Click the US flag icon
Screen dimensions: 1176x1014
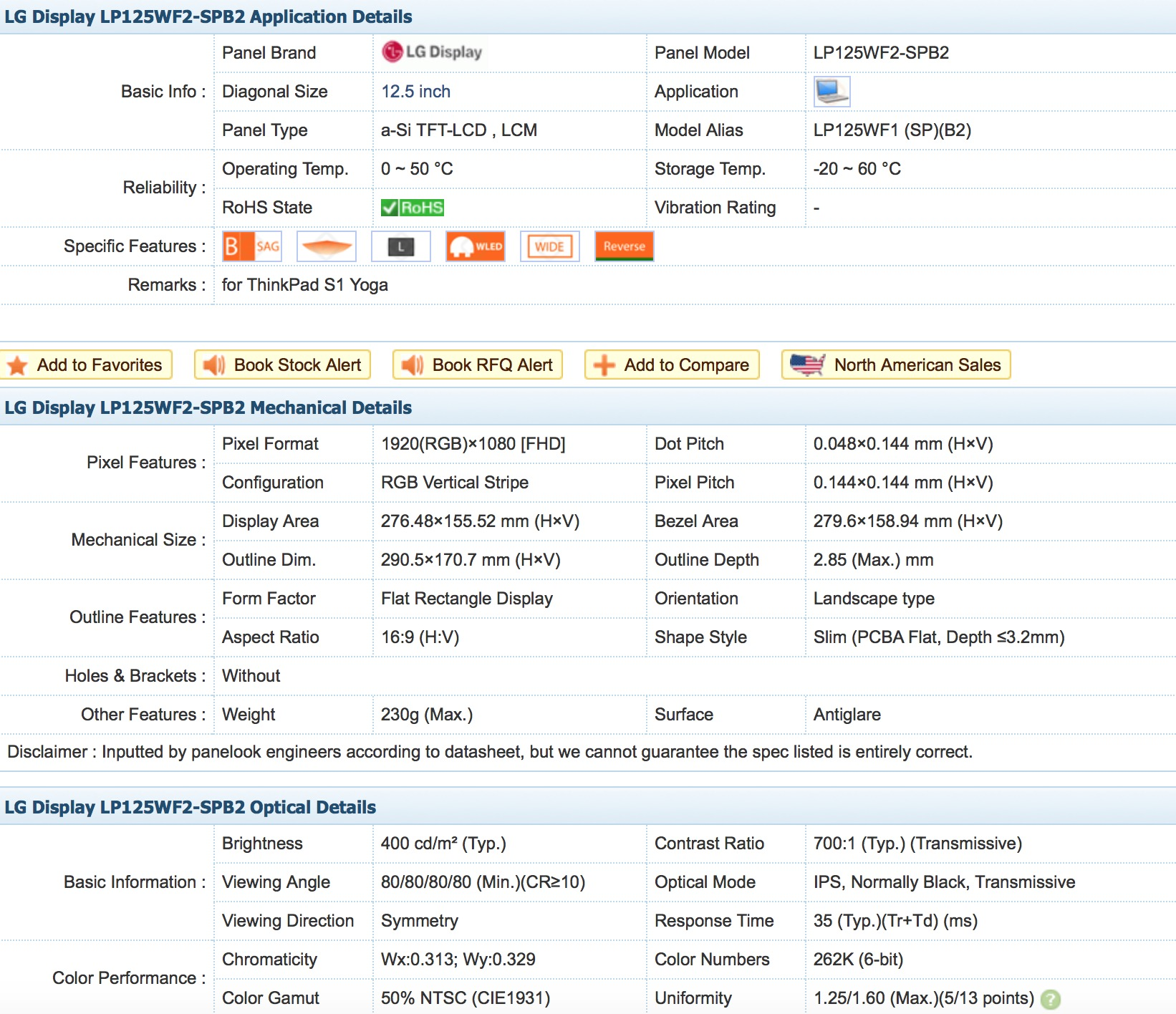[807, 365]
